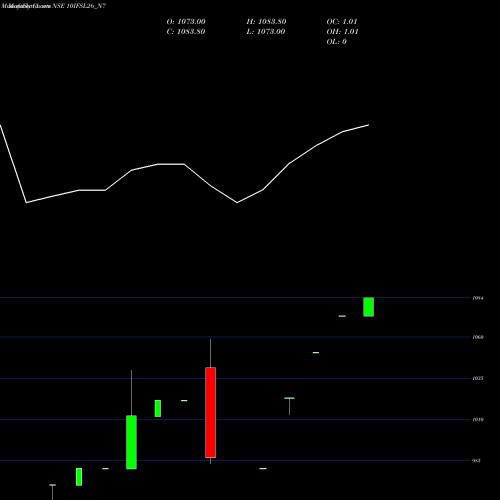
Task: Click the OL: 0 reading
Action: [336, 42]
